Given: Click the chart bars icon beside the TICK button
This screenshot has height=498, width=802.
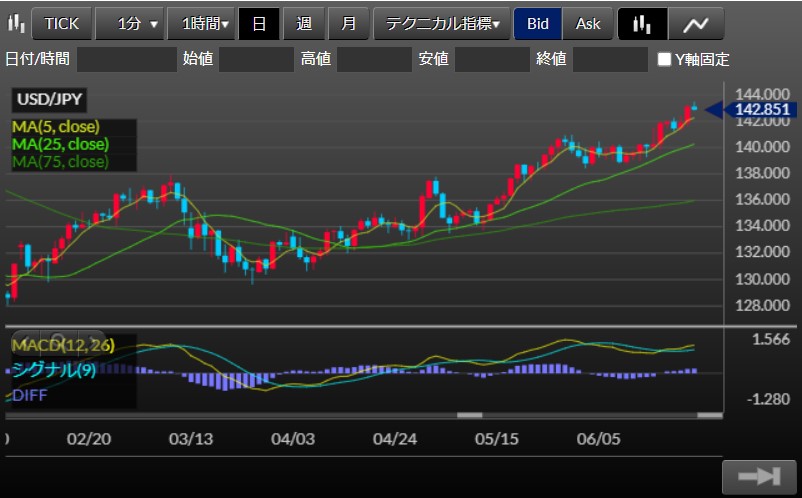Looking at the screenshot, I should point(16,23).
